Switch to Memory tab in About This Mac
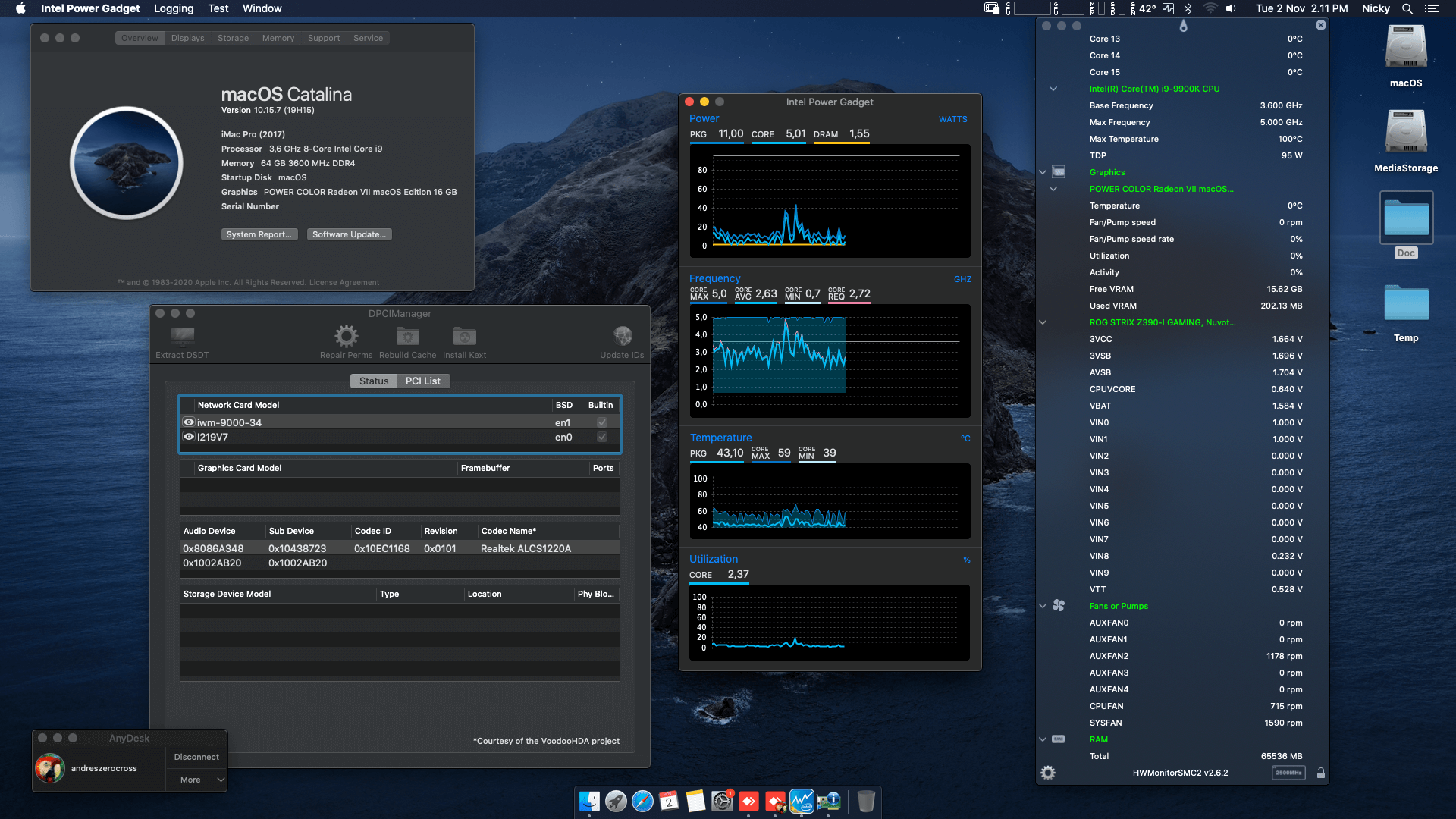 [x=278, y=38]
